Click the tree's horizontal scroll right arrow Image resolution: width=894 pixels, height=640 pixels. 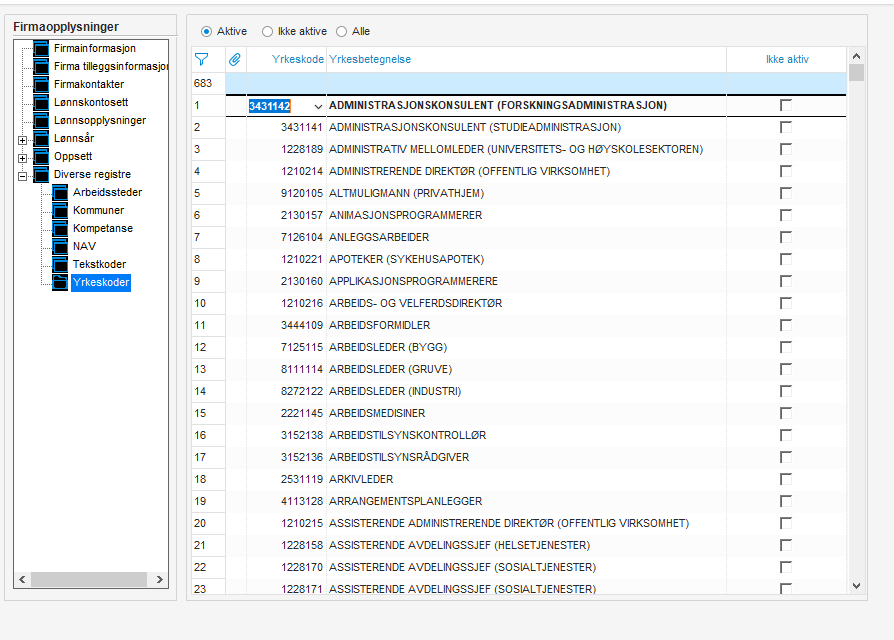[160, 580]
